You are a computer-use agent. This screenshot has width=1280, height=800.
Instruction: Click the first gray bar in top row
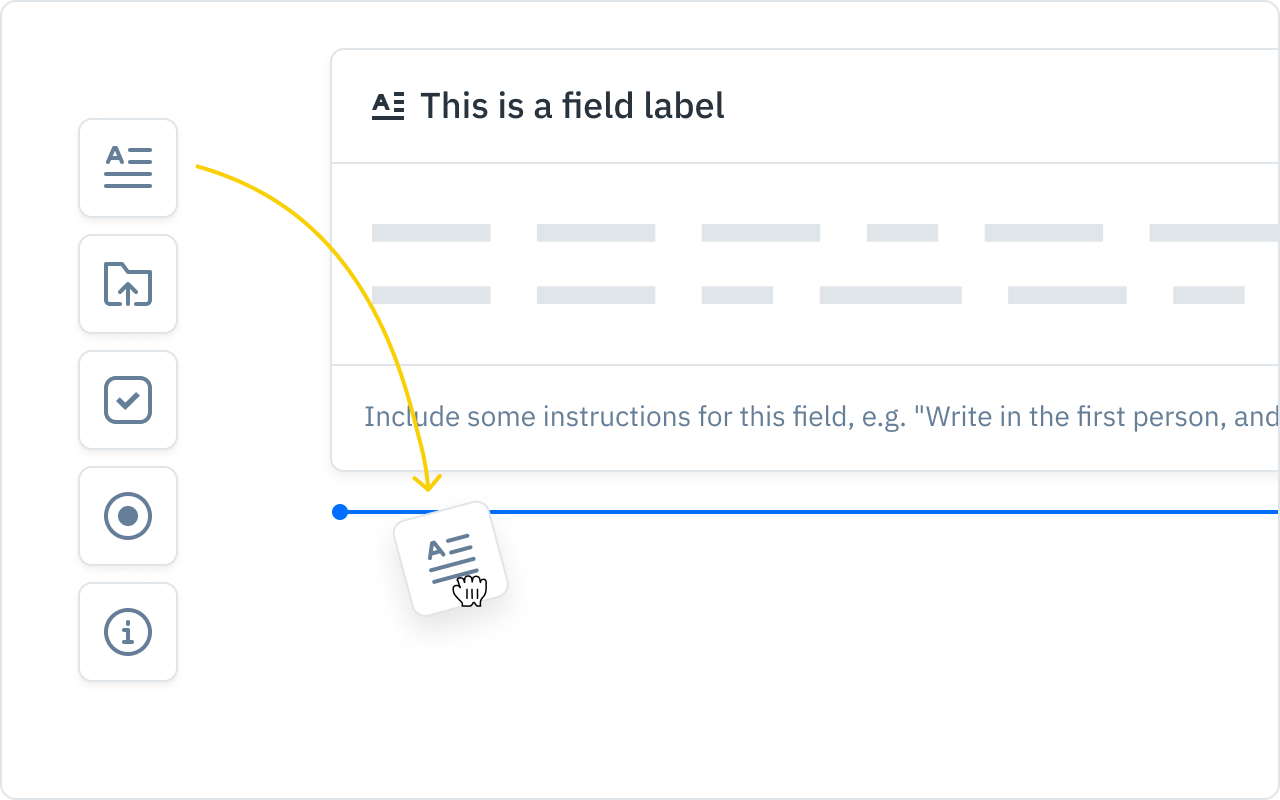pyautogui.click(x=431, y=233)
